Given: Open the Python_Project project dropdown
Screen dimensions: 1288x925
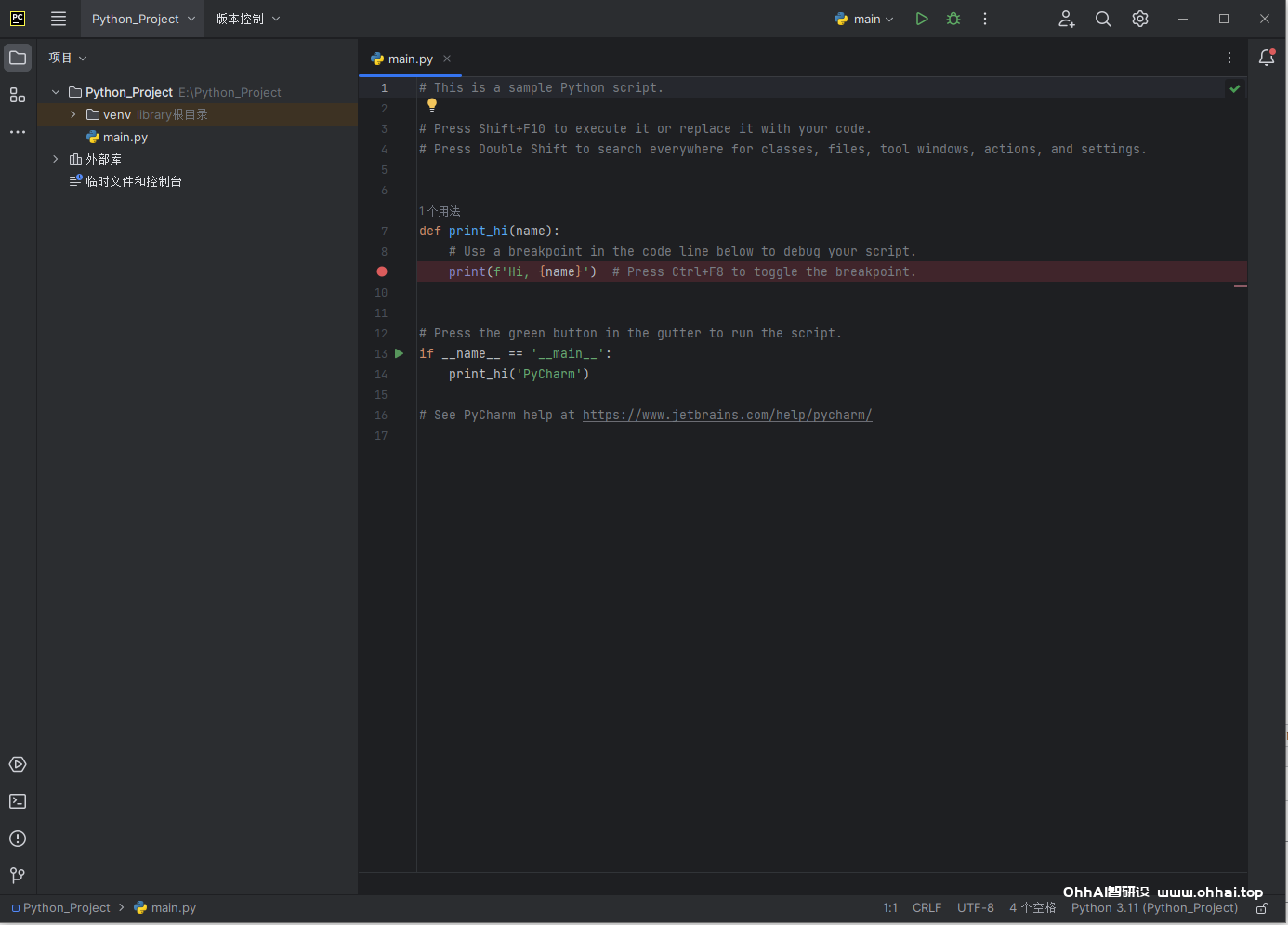Looking at the screenshot, I should pyautogui.click(x=143, y=19).
